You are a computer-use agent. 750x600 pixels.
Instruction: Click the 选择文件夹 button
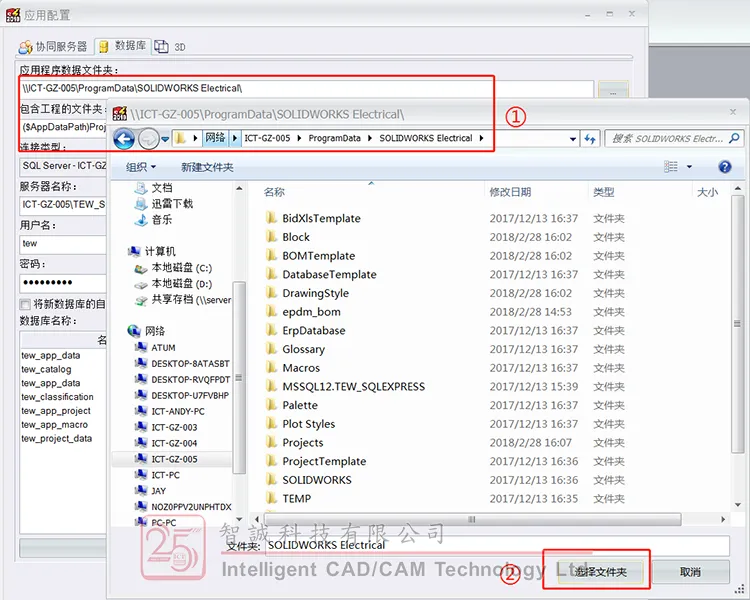coord(600,572)
